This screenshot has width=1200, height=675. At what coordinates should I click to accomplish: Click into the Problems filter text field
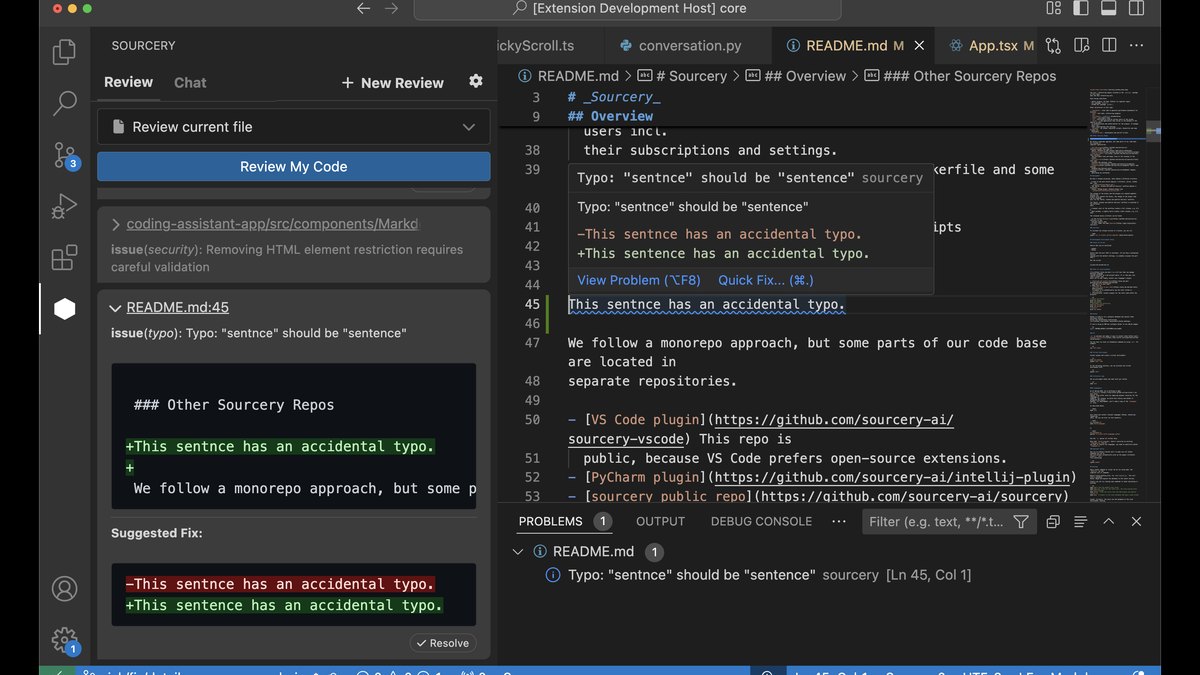934,521
